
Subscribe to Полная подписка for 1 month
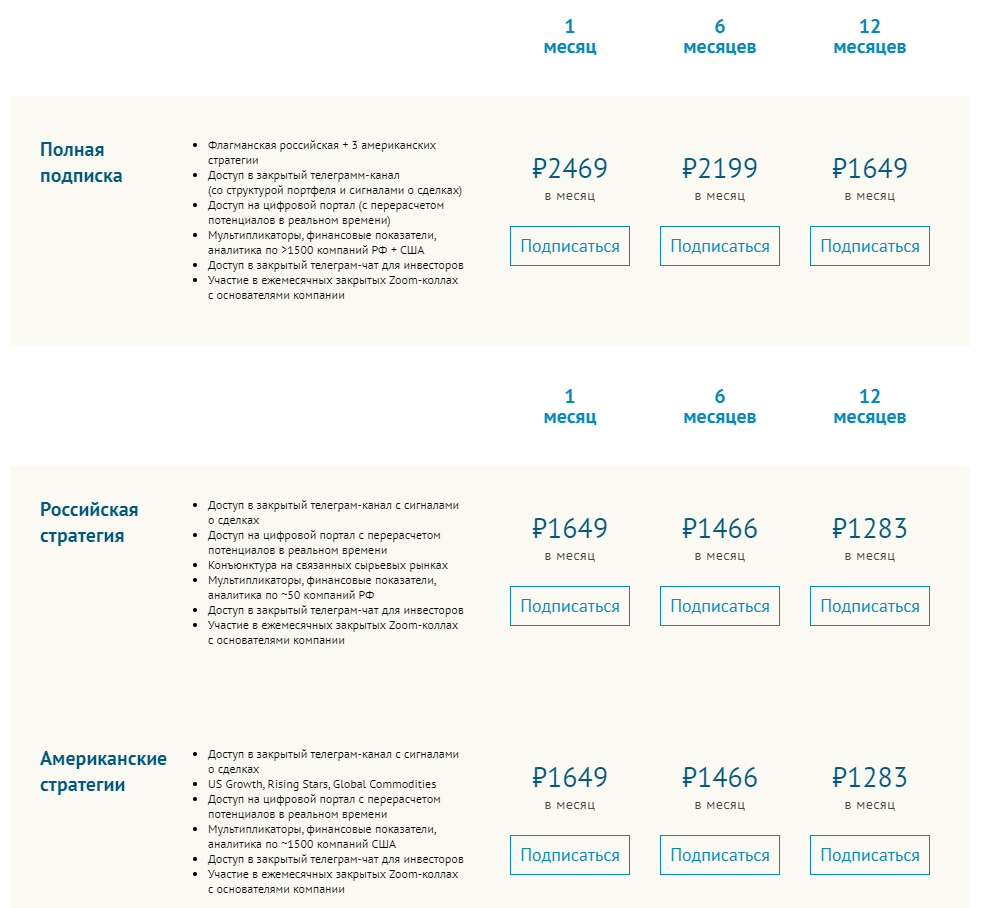(570, 246)
